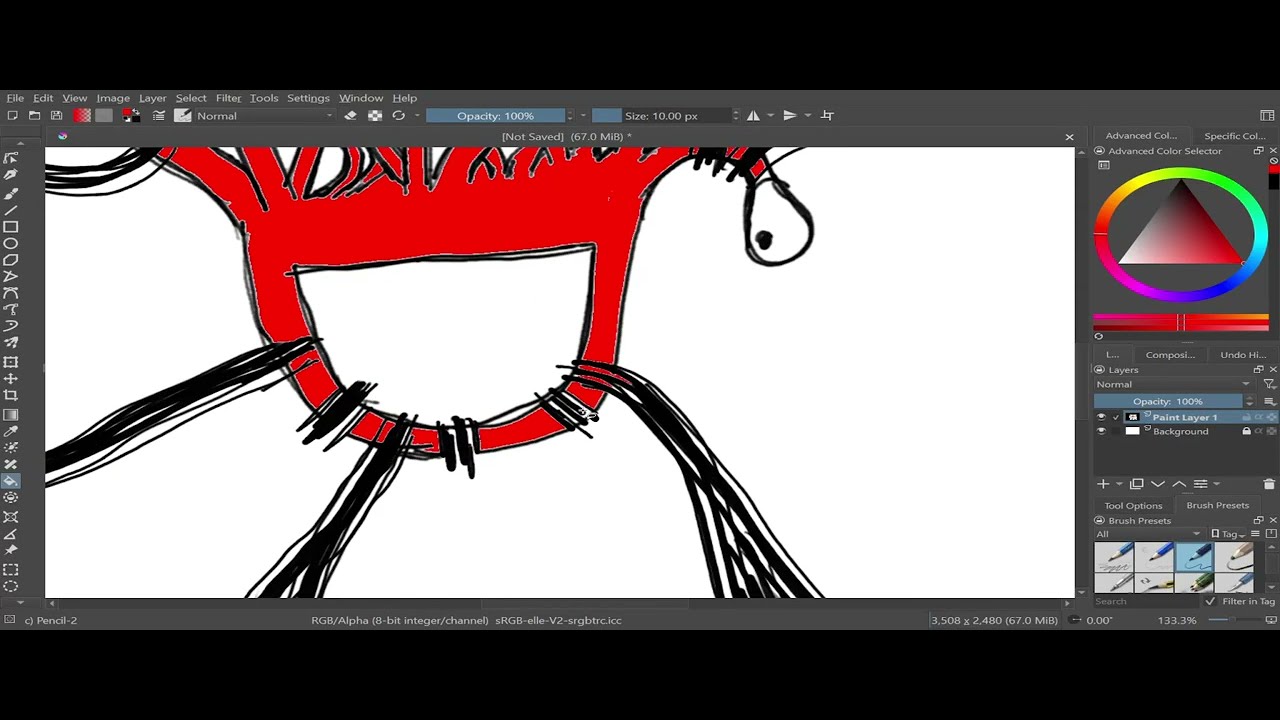This screenshot has height=720, width=1280.
Task: Click the brush preset Search field
Action: tap(1147, 602)
